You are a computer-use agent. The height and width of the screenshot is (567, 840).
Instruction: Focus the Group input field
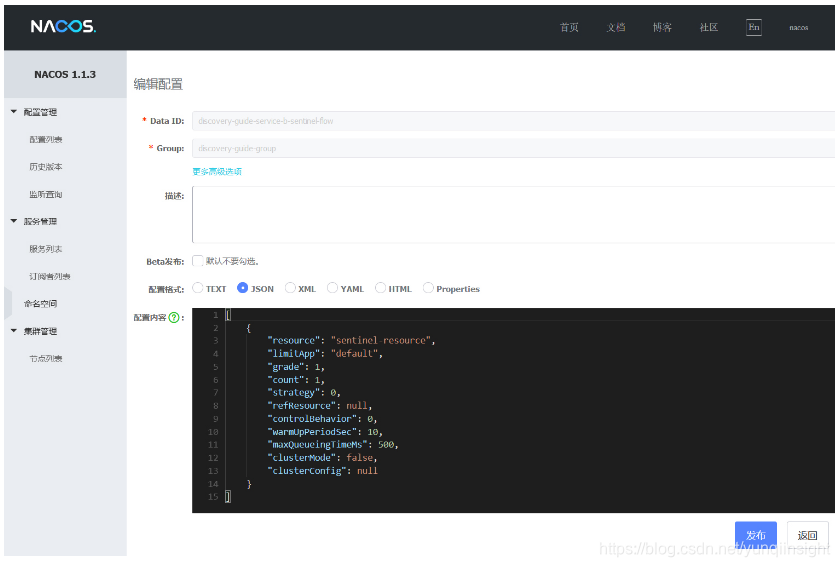[513, 148]
